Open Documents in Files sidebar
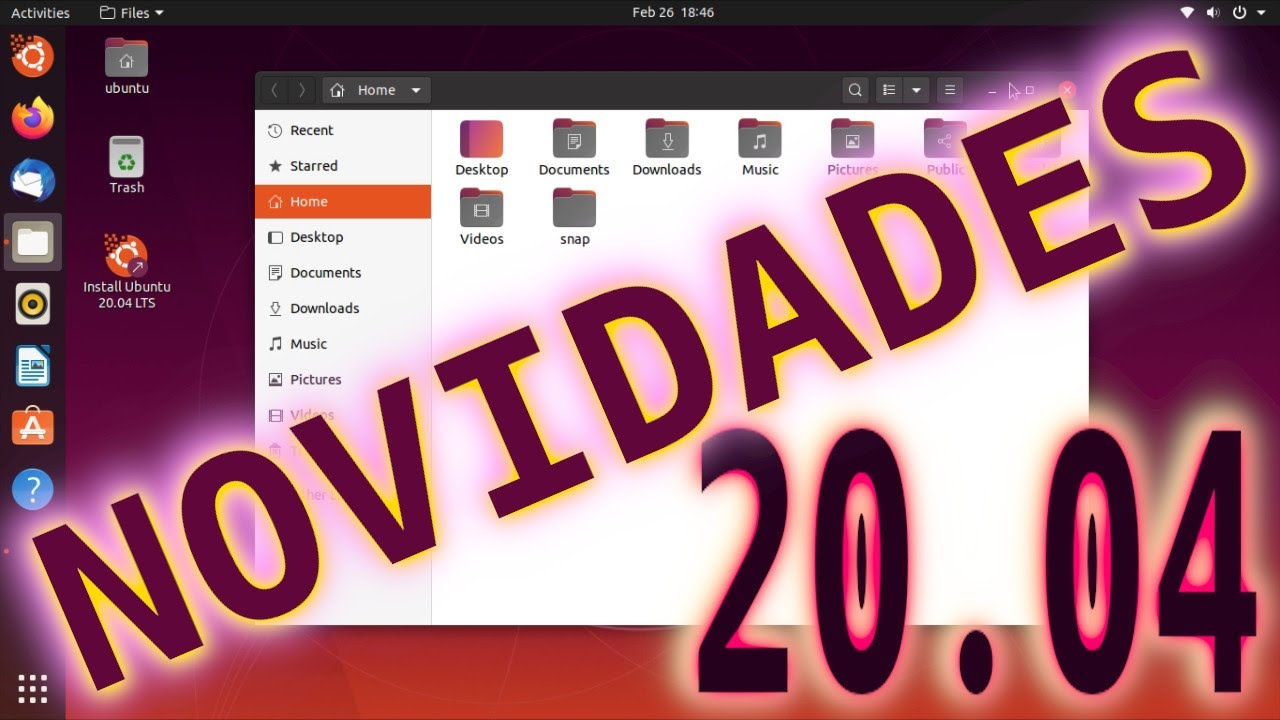 pyautogui.click(x=343, y=273)
